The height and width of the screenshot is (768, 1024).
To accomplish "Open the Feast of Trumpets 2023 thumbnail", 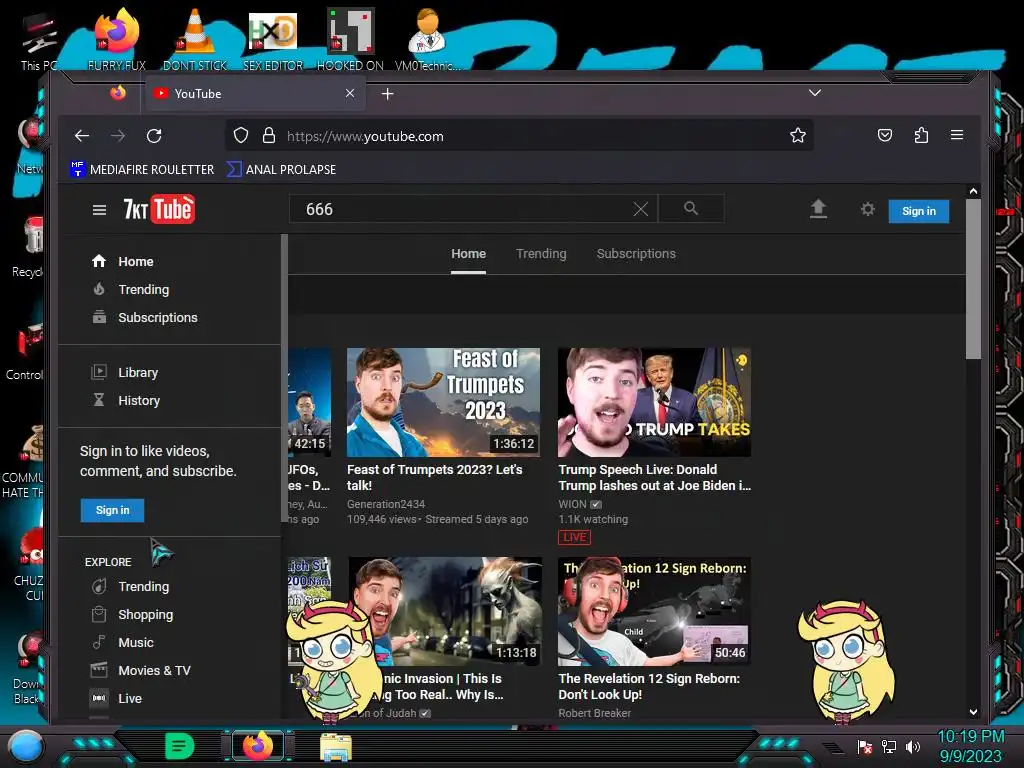I will 443,402.
